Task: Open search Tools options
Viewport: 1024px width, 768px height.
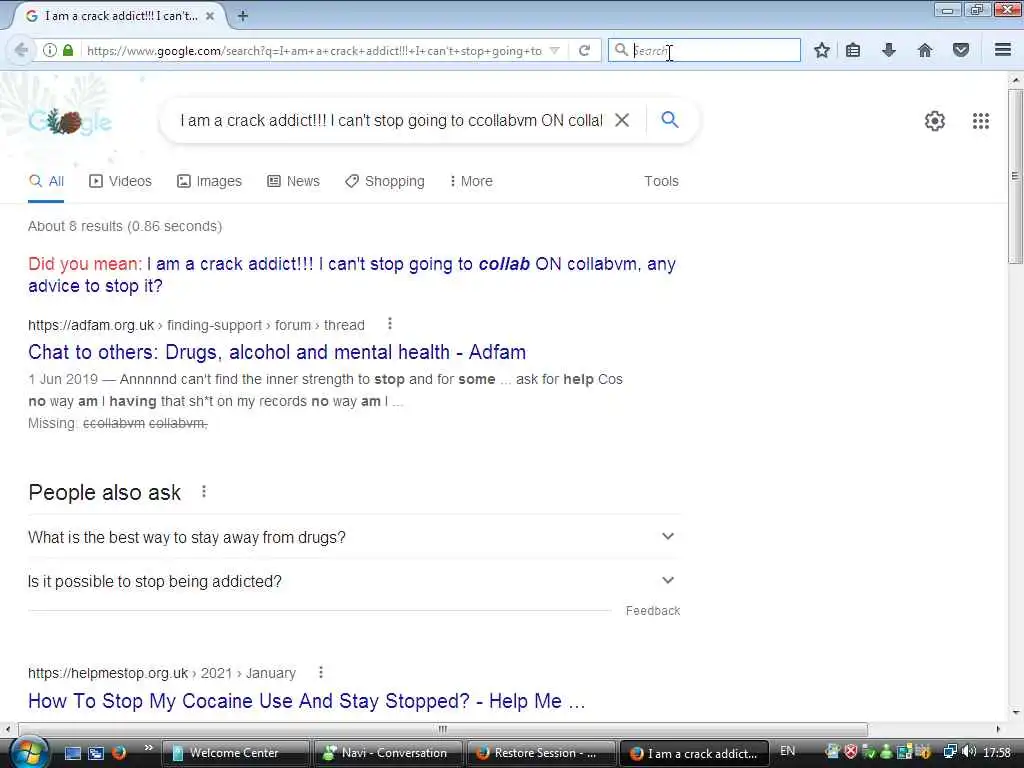Action: pos(661,182)
